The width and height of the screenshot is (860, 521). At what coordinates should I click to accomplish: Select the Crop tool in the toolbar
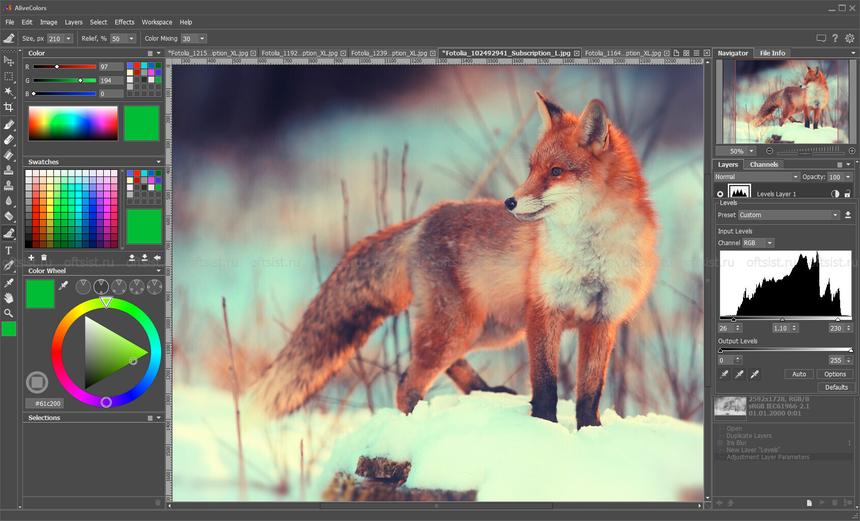tap(9, 107)
